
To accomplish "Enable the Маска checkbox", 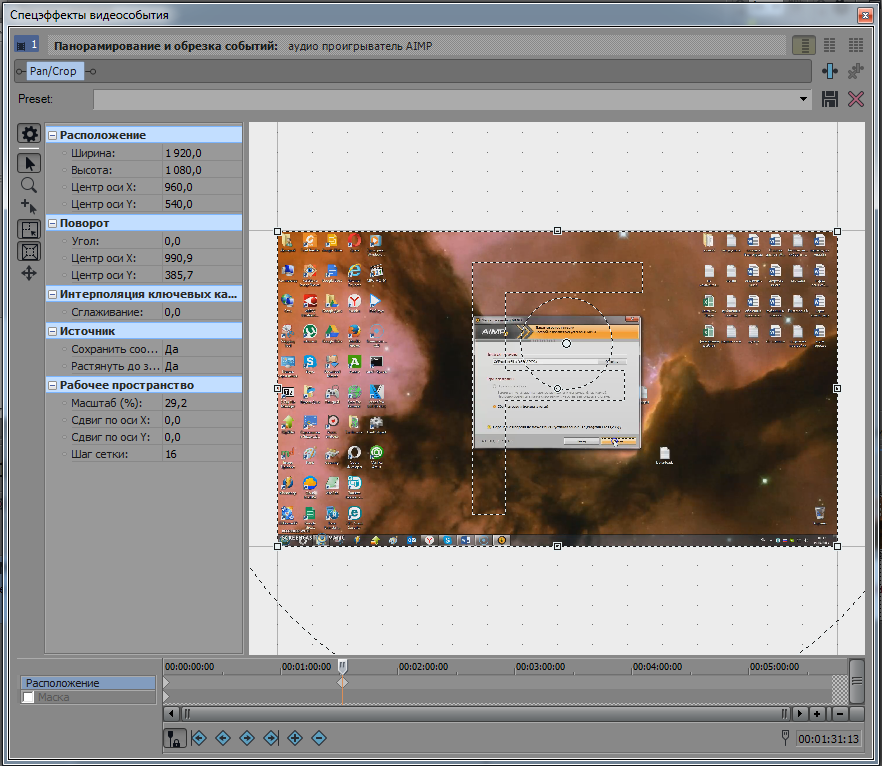I will click(28, 697).
